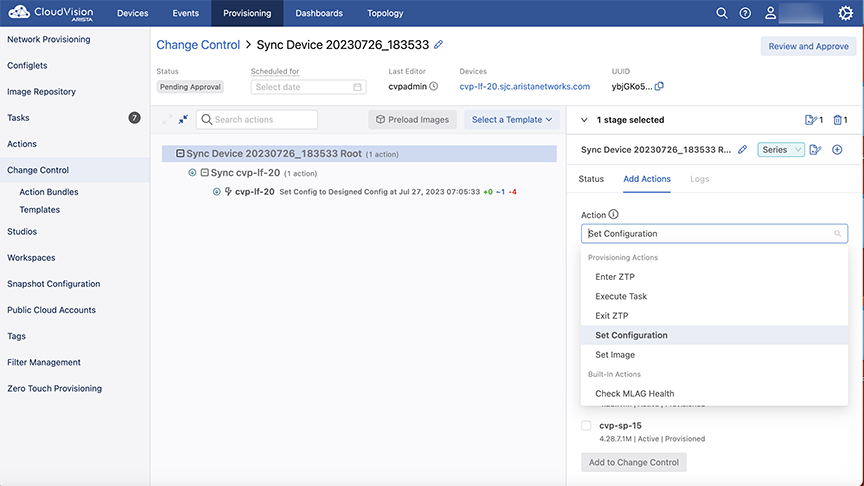This screenshot has height=486, width=864.
Task: Click Add to Change Control button
Action: point(634,462)
